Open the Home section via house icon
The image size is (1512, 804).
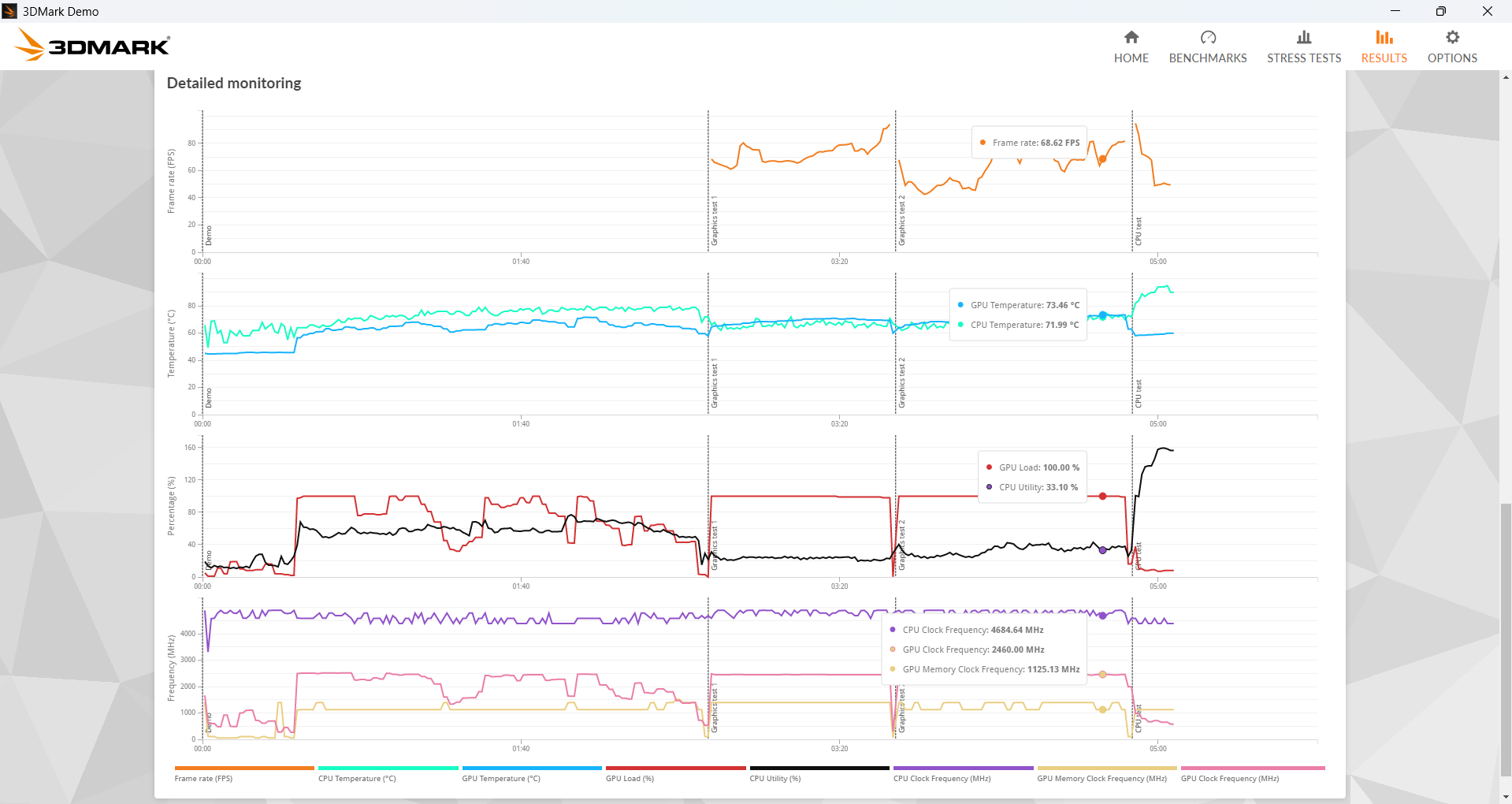[x=1131, y=37]
